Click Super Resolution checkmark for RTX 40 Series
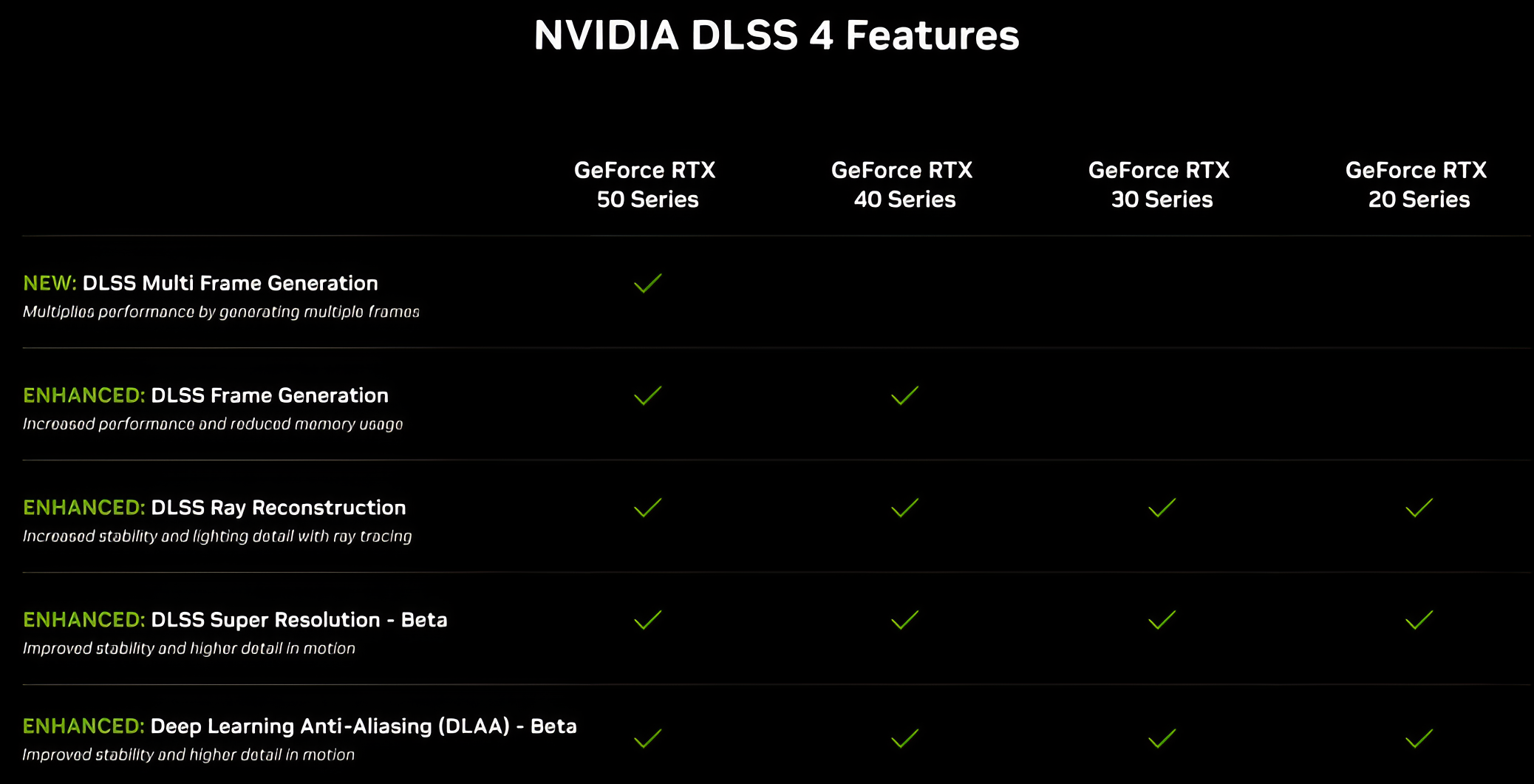Screen dimensions: 1534x784 pos(905,620)
